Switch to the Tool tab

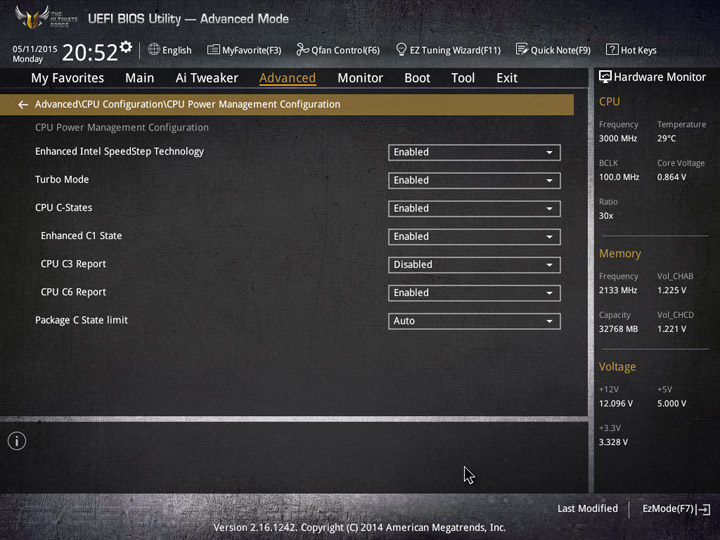[x=463, y=78]
